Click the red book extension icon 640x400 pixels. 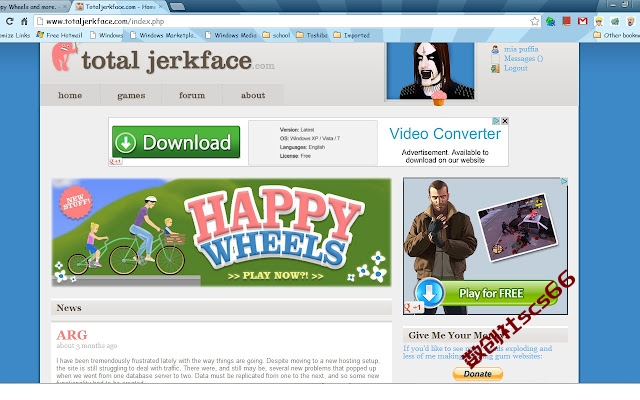[x=566, y=21]
